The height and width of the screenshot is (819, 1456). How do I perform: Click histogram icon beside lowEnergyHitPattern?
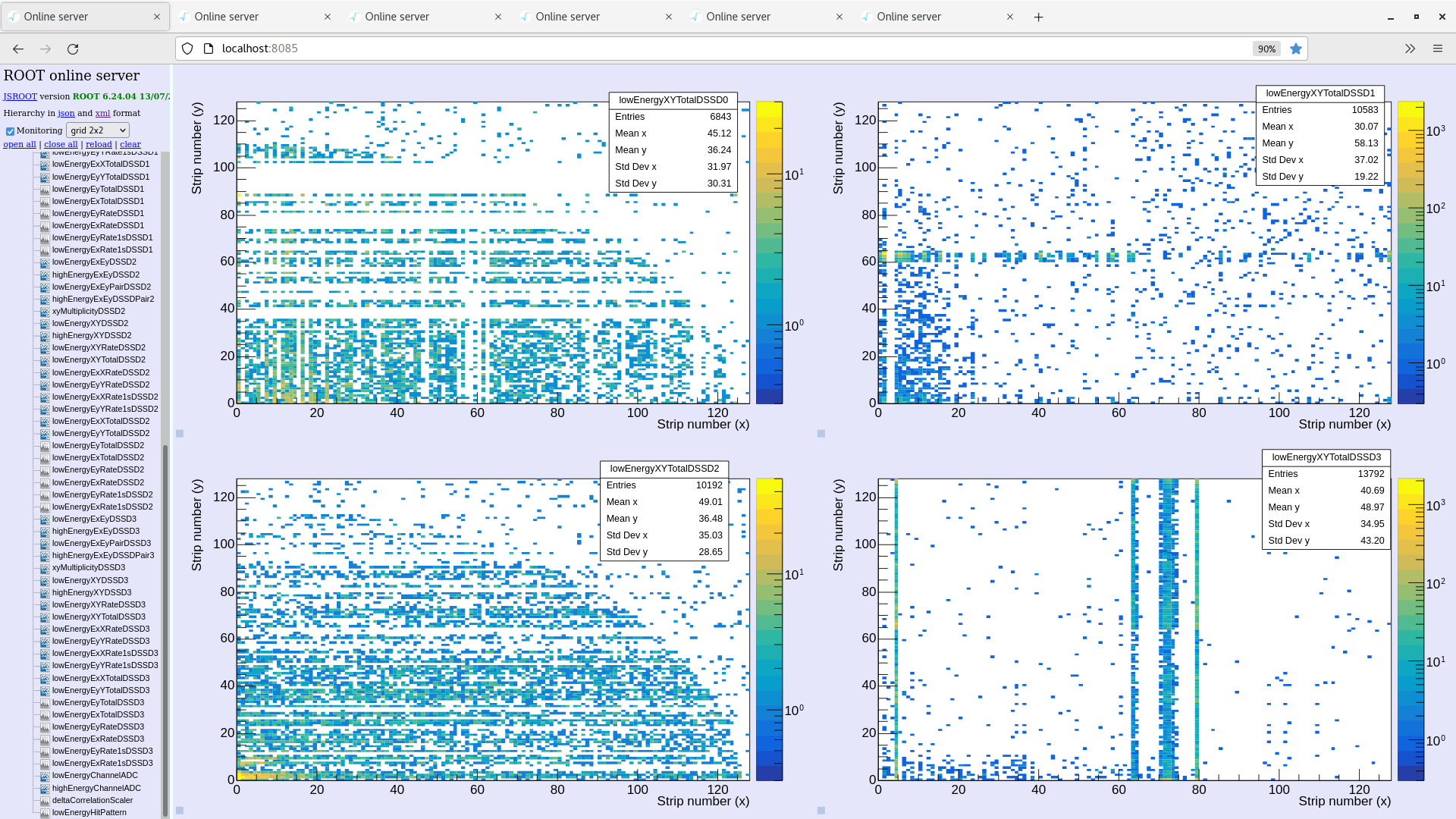point(45,813)
